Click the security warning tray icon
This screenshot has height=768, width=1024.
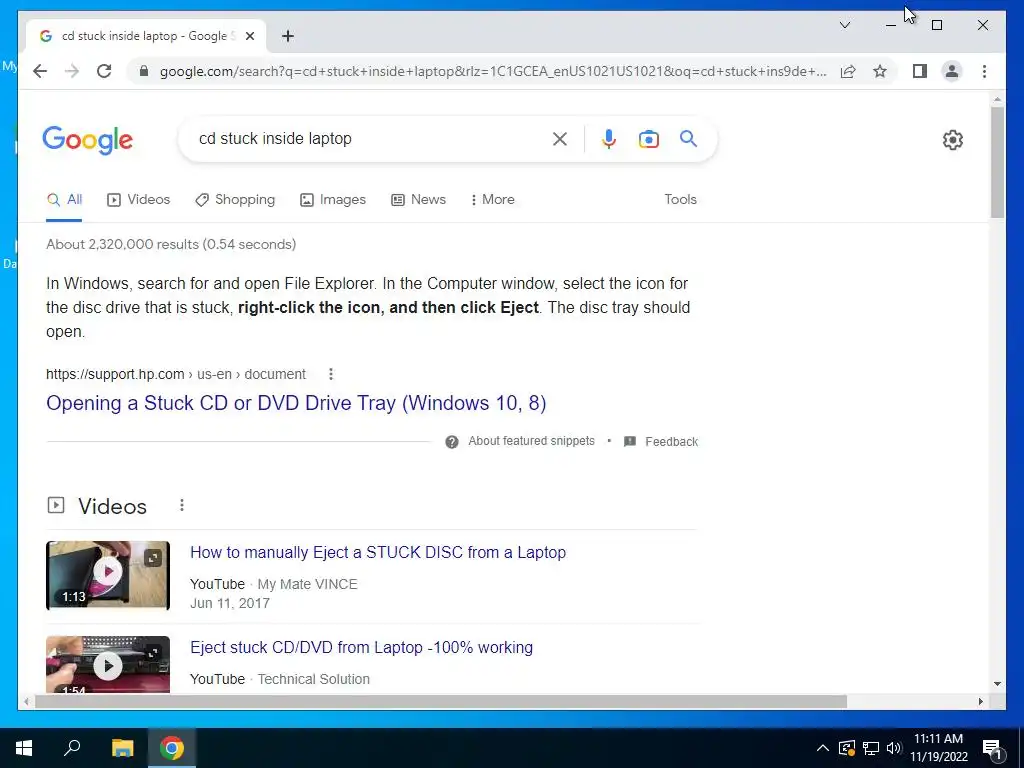pyautogui.click(x=847, y=748)
